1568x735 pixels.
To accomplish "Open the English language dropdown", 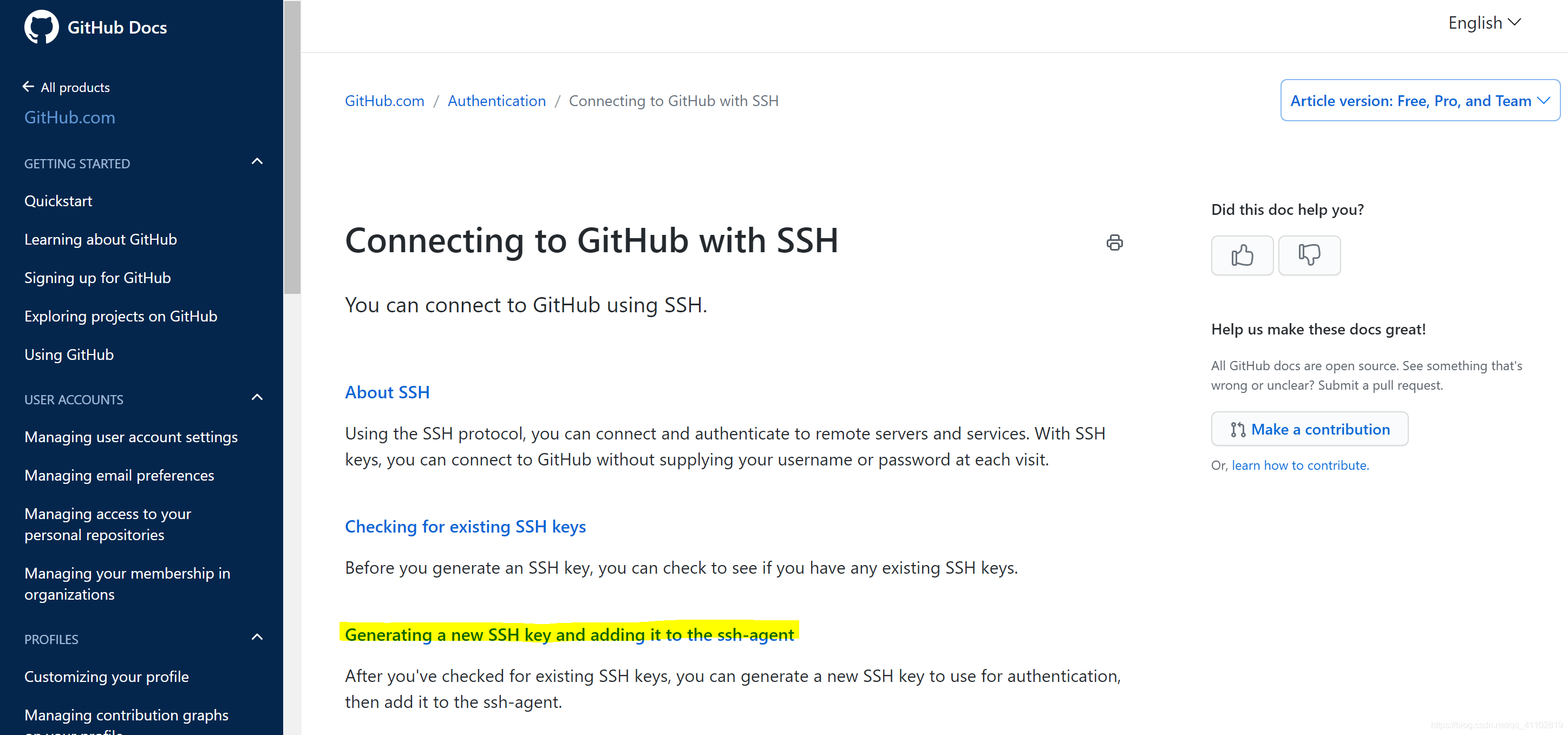I will pos(1484,23).
